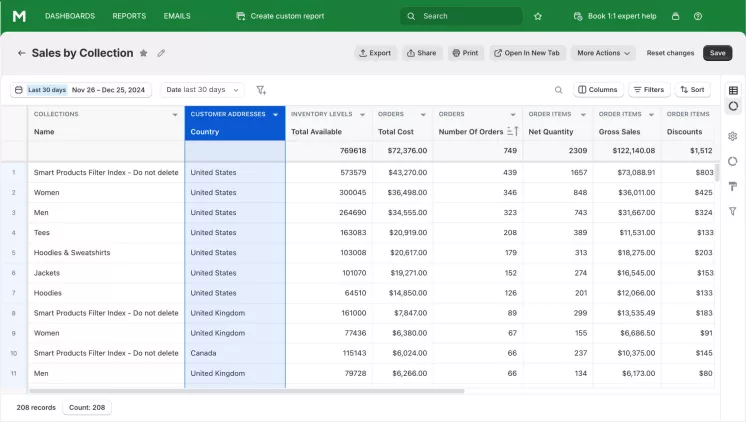Expand Customer Addresses column dropdown
The width and height of the screenshot is (746, 422).
coord(275,115)
